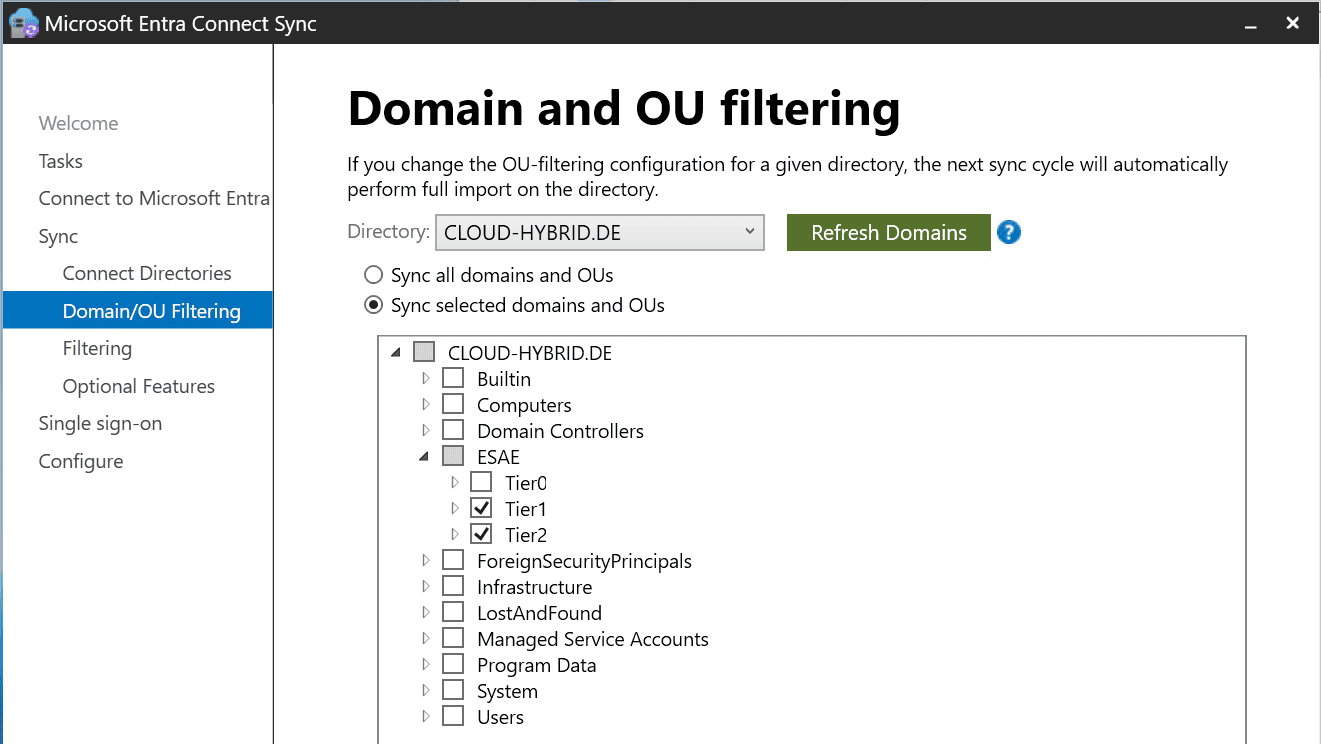Image resolution: width=1321 pixels, height=744 pixels.
Task: Expand the Tier1 subtree arrow
Action: [x=454, y=509]
